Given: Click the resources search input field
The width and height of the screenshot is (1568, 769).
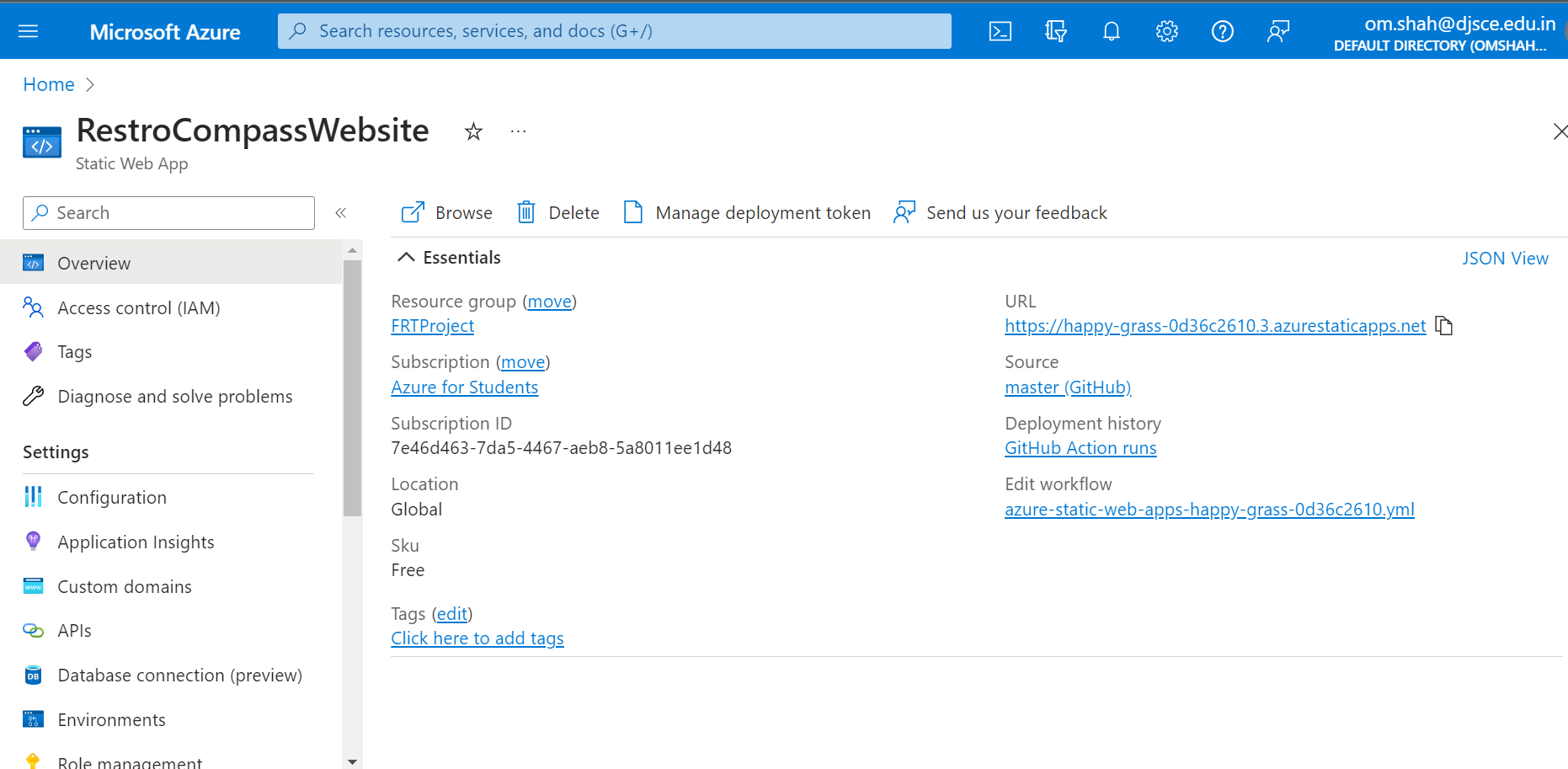Looking at the screenshot, I should [615, 30].
